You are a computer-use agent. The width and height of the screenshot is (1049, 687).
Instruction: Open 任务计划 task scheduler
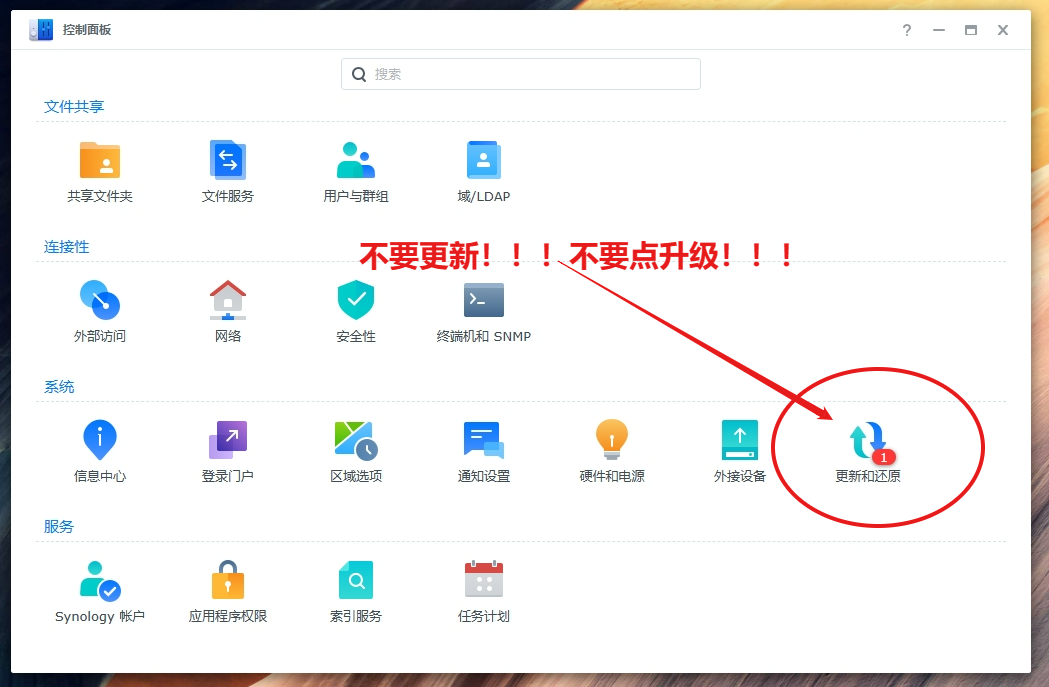pos(484,581)
